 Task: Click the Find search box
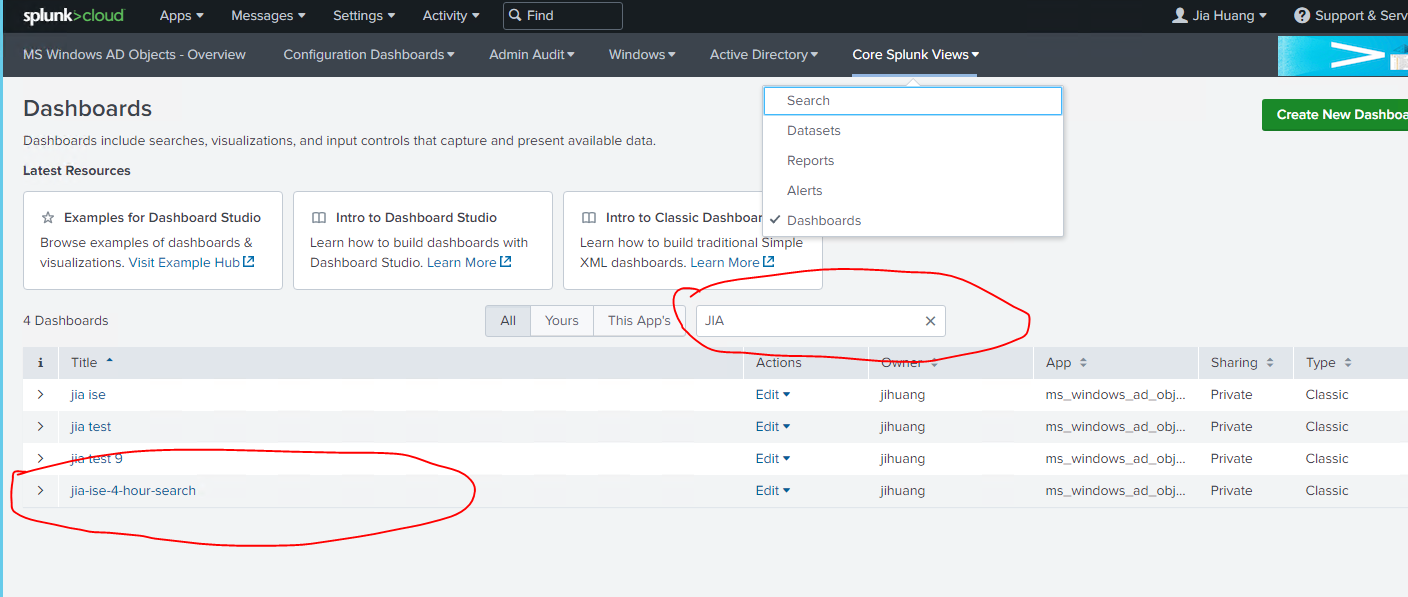pos(562,16)
